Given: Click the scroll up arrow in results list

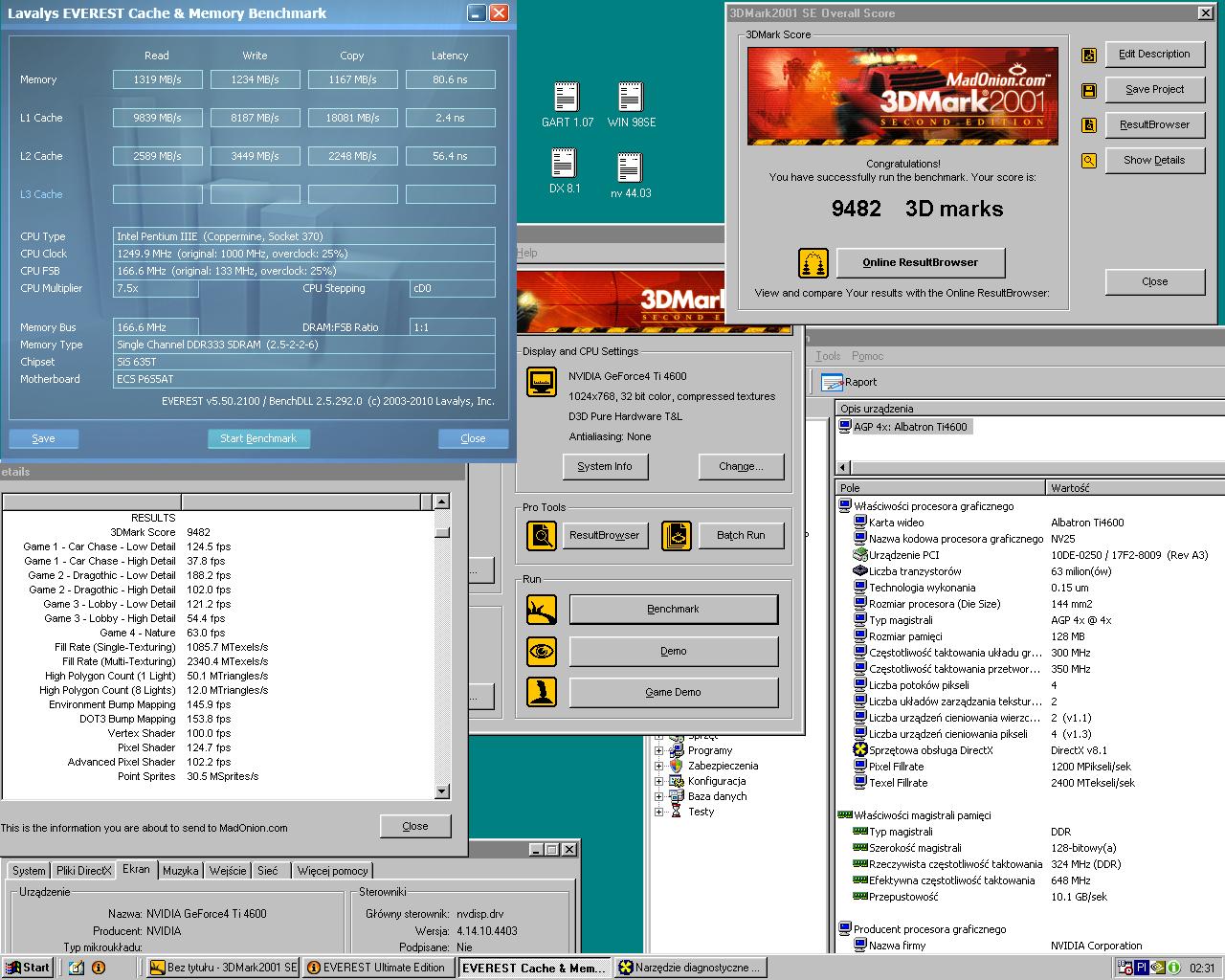Looking at the screenshot, I should 441,501.
